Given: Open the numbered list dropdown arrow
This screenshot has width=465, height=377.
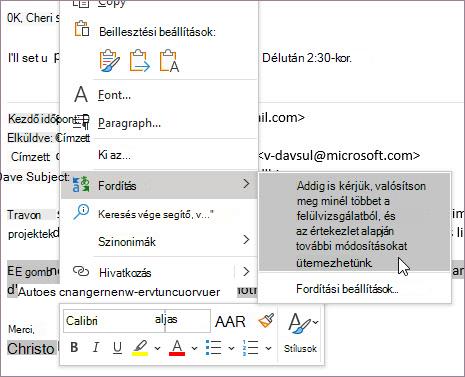Looking at the screenshot, I should [268, 349].
